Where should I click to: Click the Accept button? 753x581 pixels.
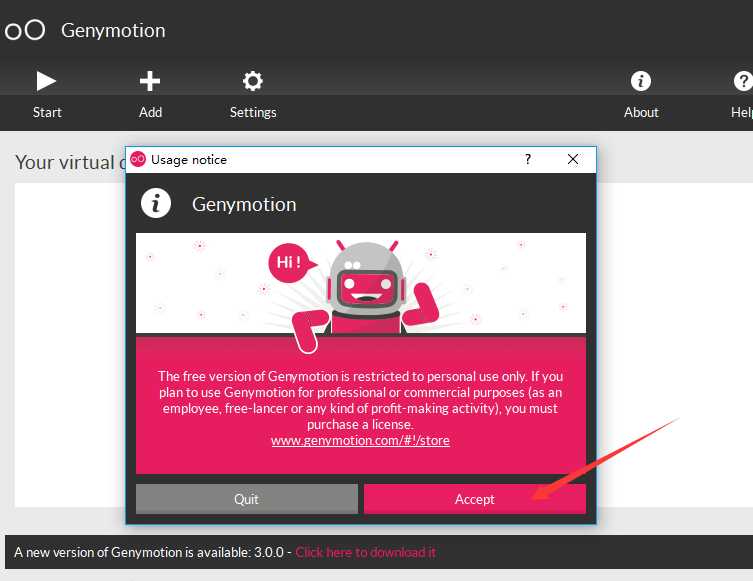pos(474,499)
